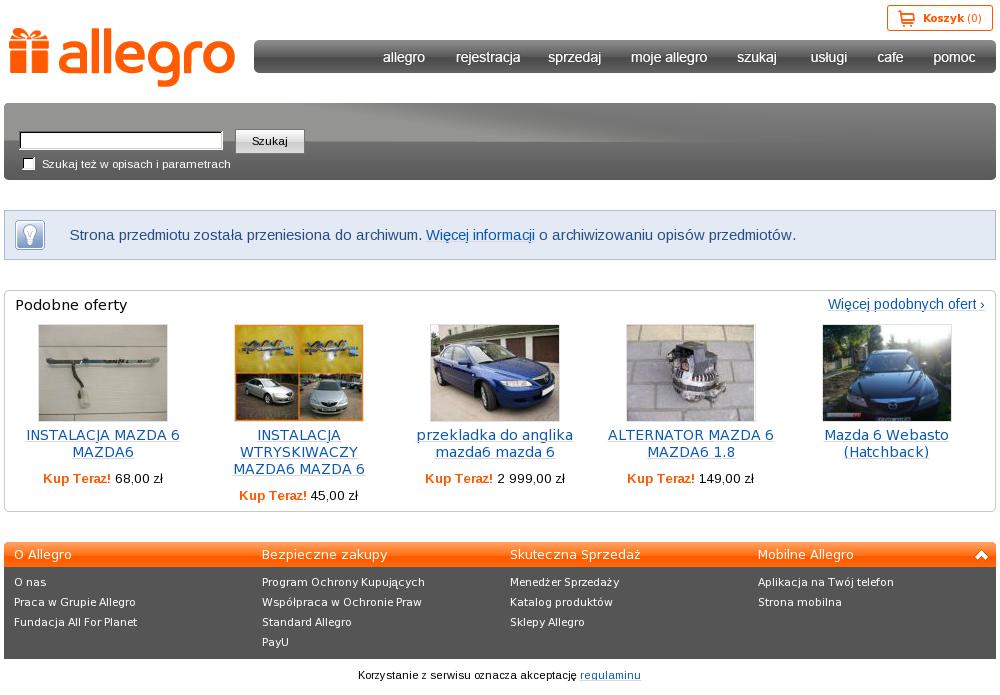Click the 149,00 zł Kup Teraz price
This screenshot has height=695, width=1000.
[691, 479]
